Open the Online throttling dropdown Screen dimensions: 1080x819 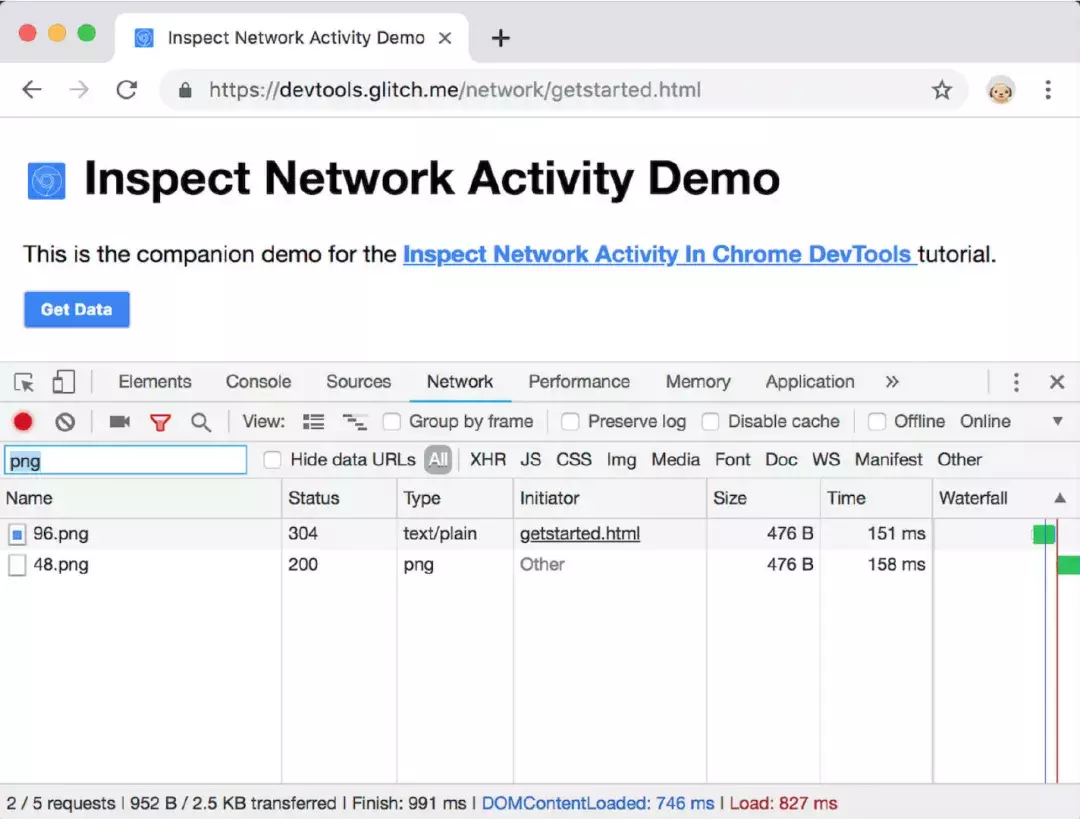tap(1010, 422)
